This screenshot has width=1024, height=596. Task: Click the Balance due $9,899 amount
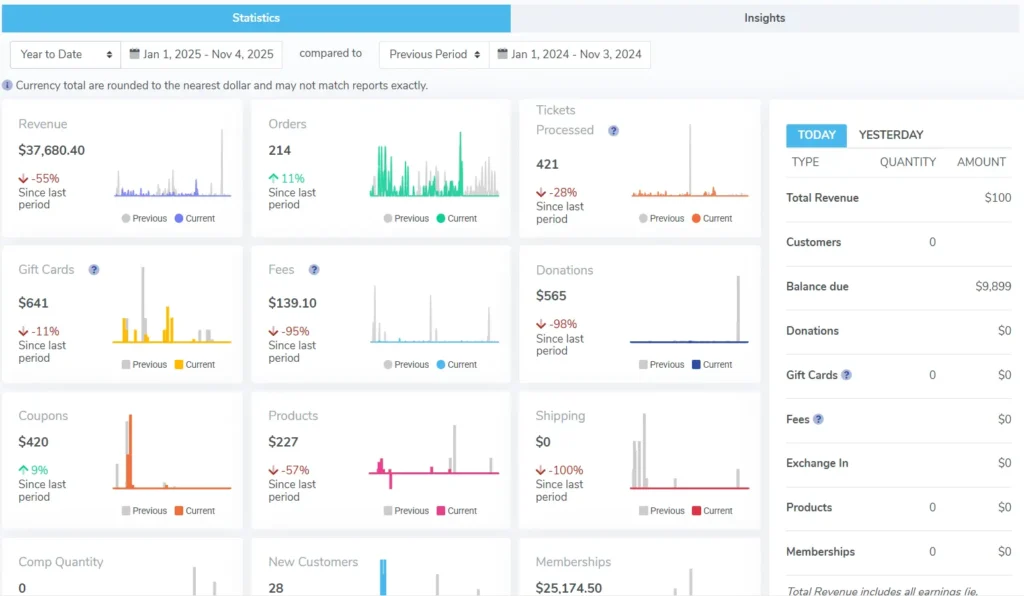pos(993,287)
